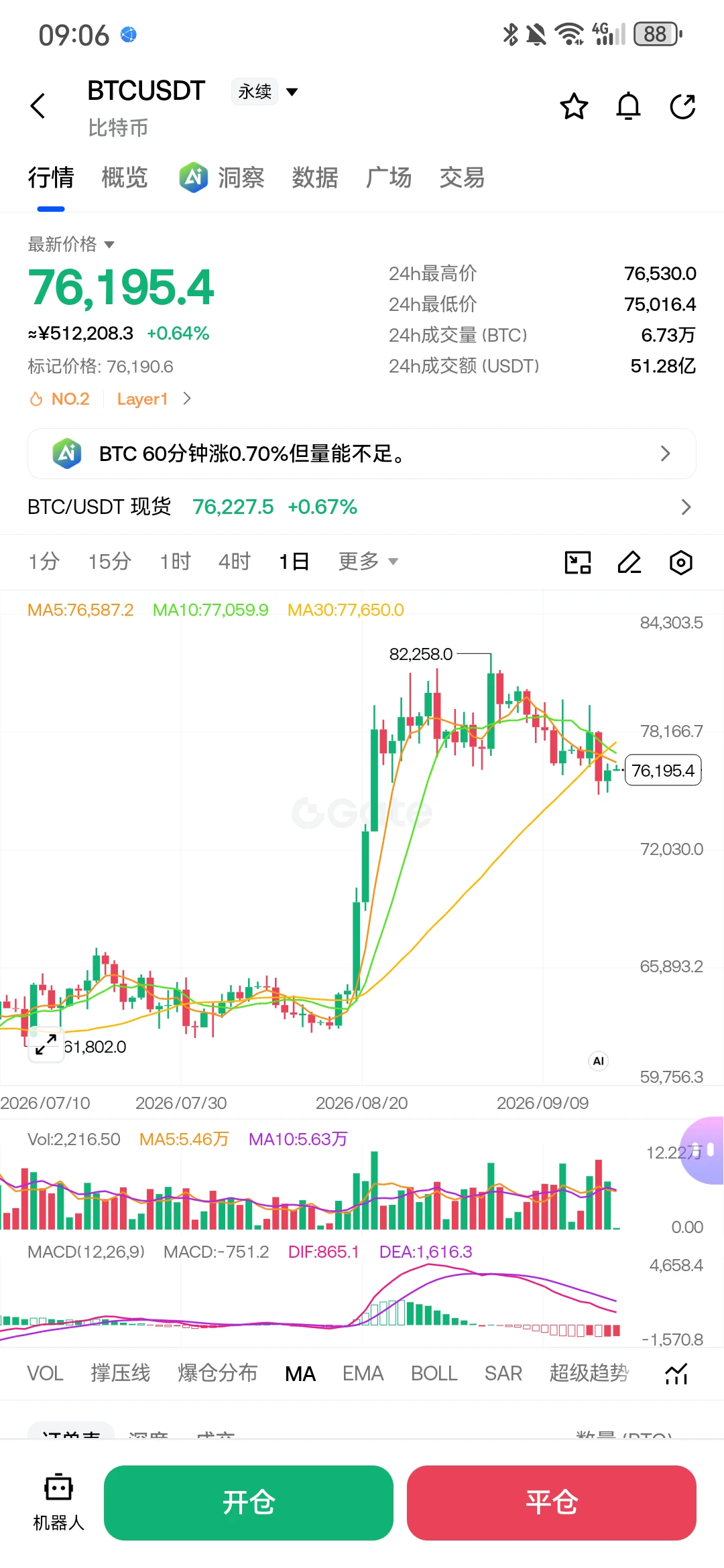This screenshot has height=1568, width=724.
Task: Open BTC/USDT 现货 row chevron
Action: tap(685, 507)
